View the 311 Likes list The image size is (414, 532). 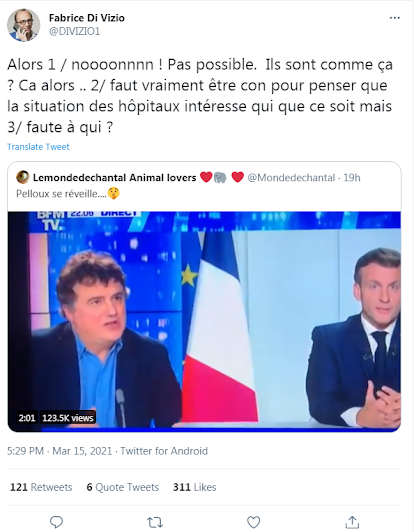click(x=194, y=487)
